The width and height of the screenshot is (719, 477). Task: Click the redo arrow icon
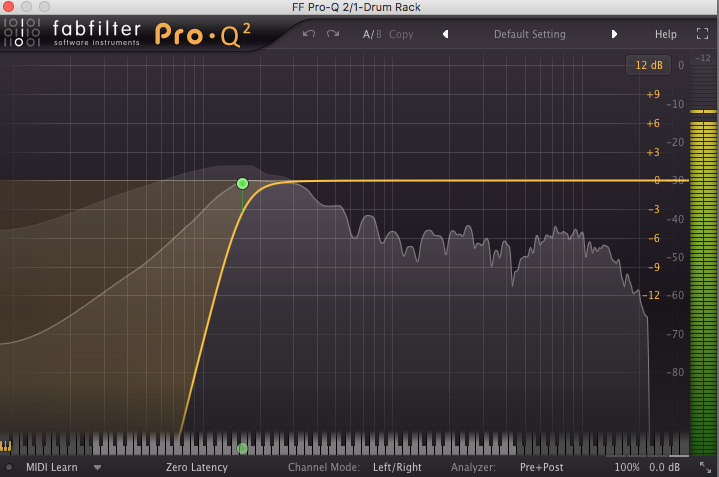[333, 34]
